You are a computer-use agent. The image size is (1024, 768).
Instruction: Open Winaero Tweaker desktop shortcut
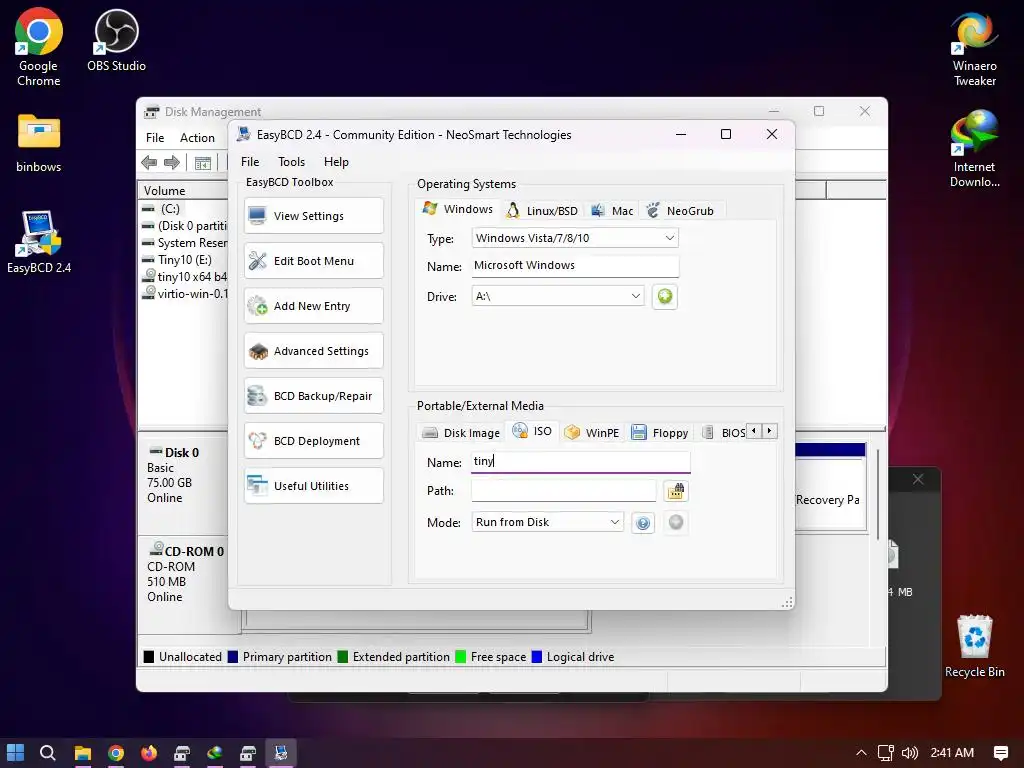coord(974,50)
